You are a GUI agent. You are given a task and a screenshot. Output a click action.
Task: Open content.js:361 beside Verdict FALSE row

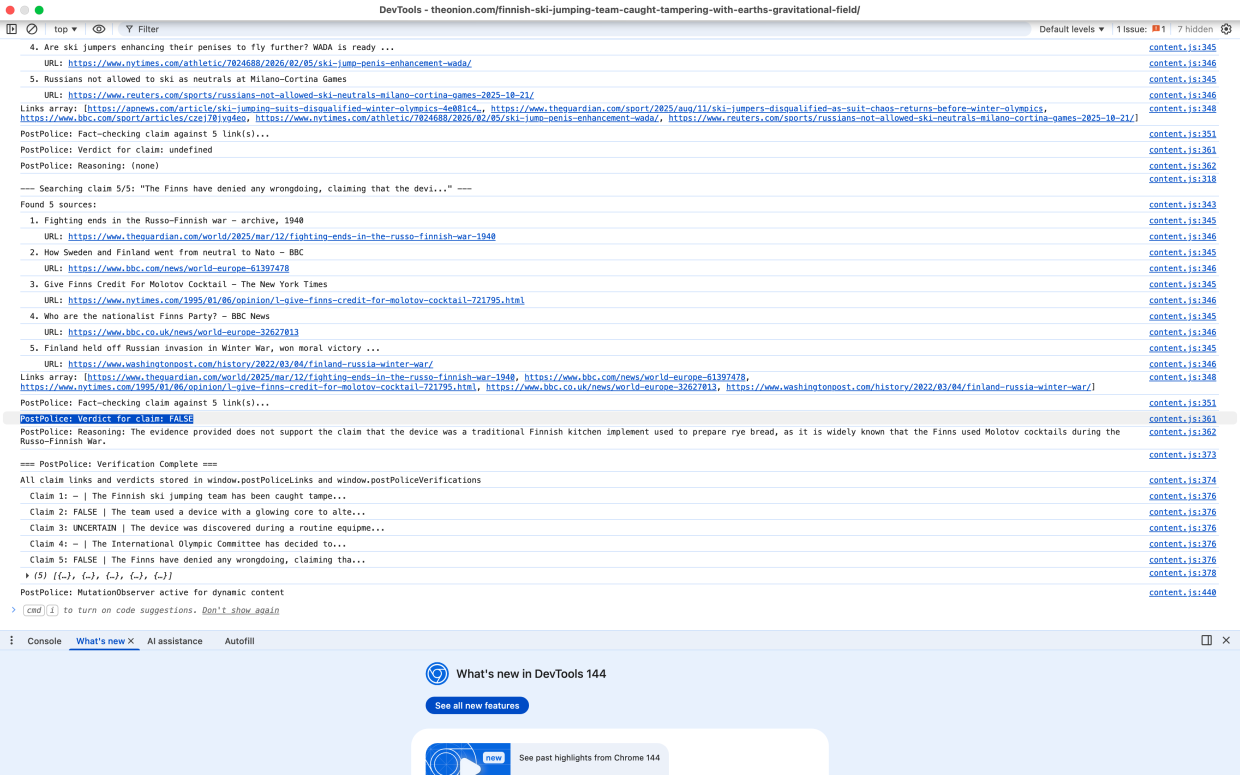[x=1183, y=419]
